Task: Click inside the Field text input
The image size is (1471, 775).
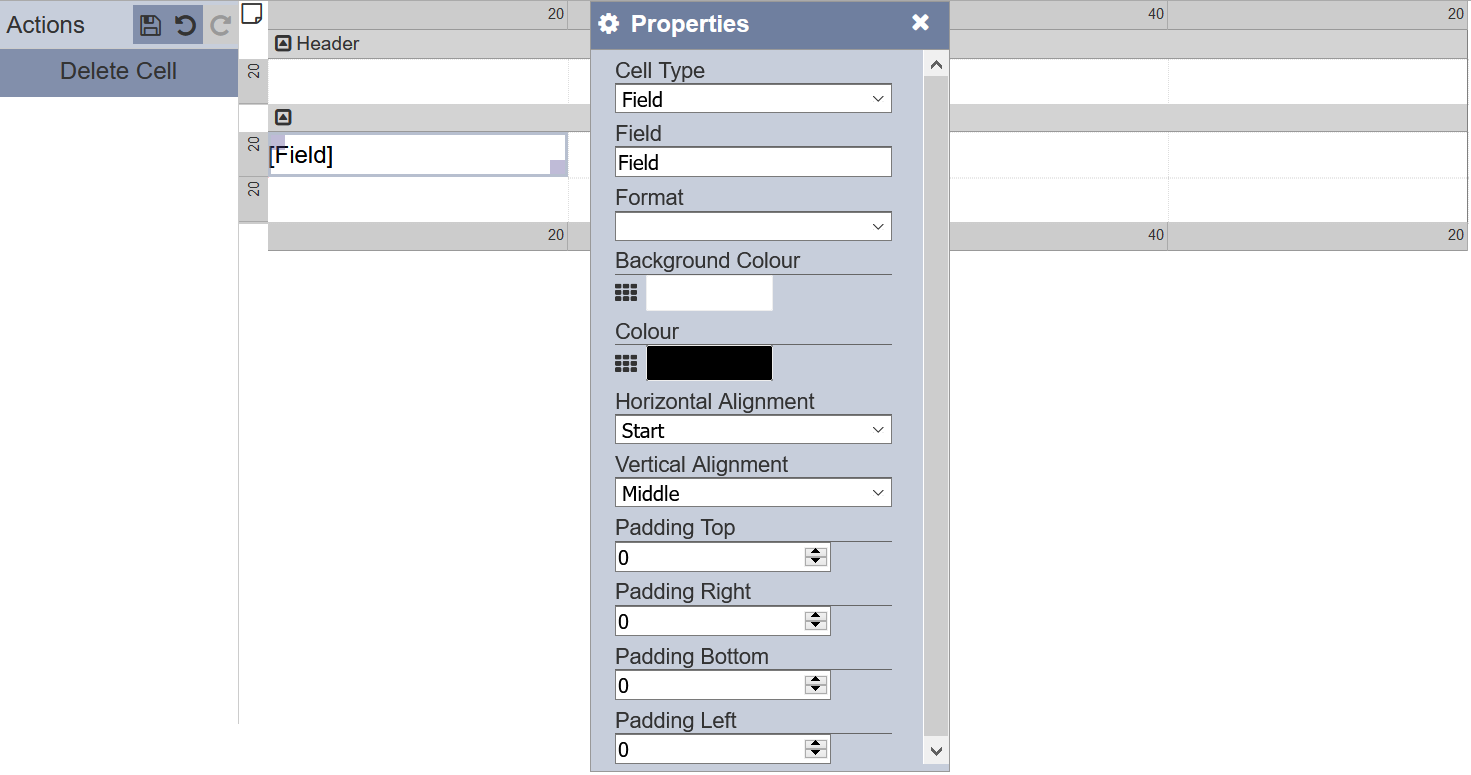Action: click(752, 161)
